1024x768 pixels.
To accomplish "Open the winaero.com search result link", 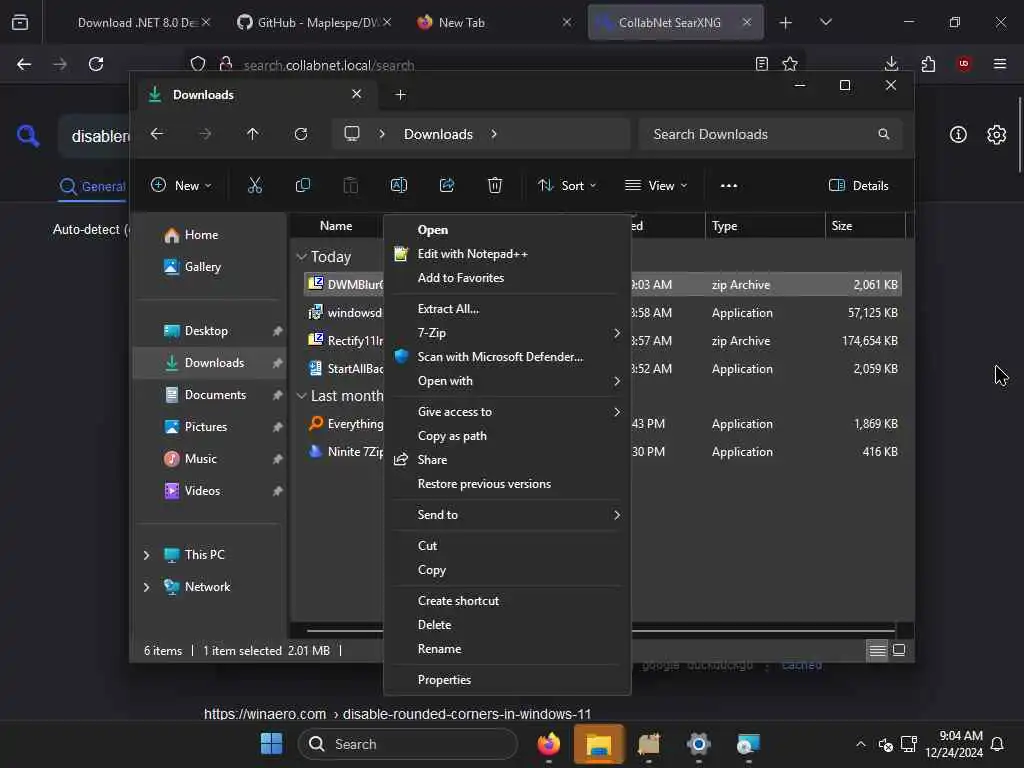I will point(397,714).
